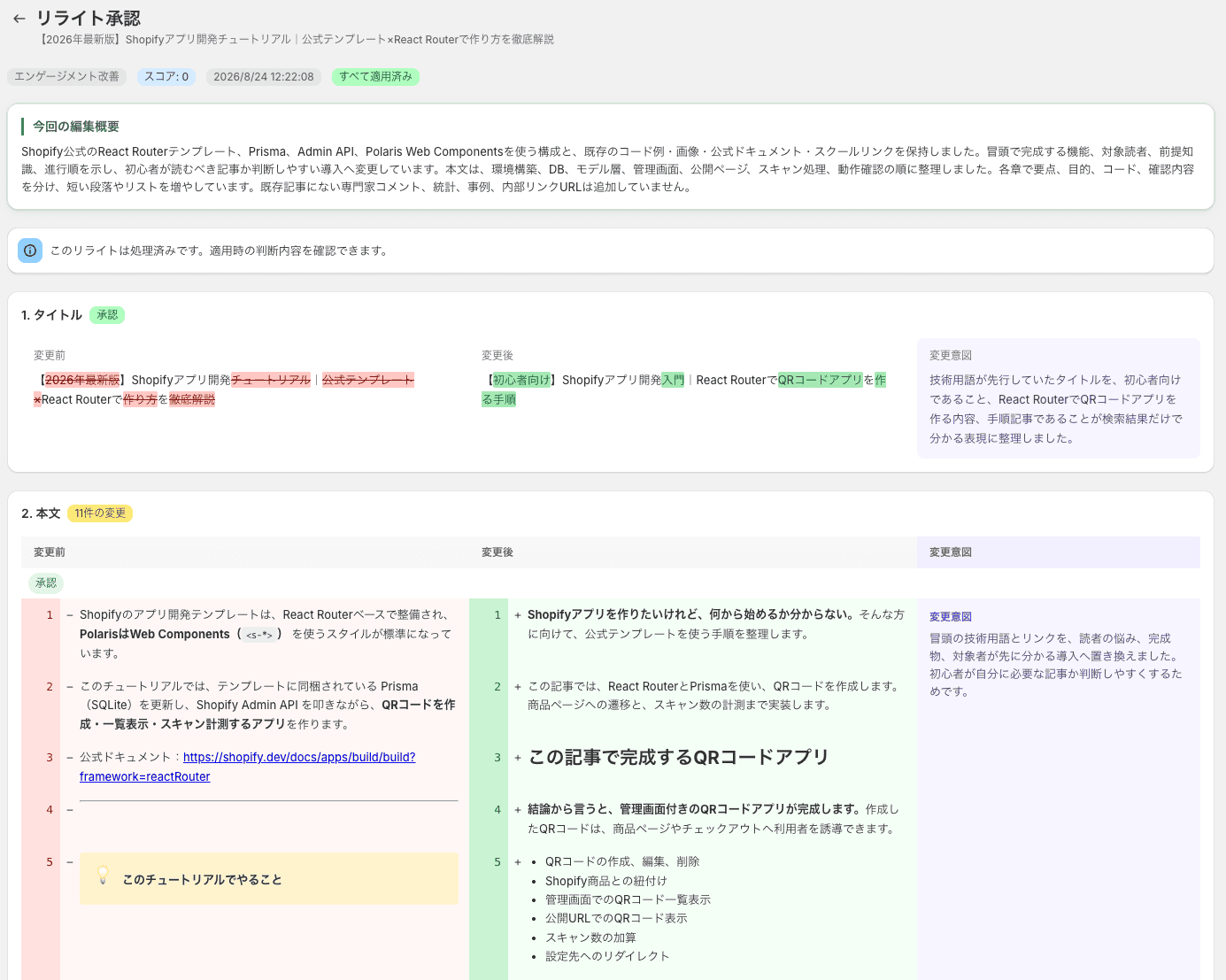Click the 2026/8/24 12:22:08 timestamp badge
Screen dimensions: 1226x980
click(264, 77)
